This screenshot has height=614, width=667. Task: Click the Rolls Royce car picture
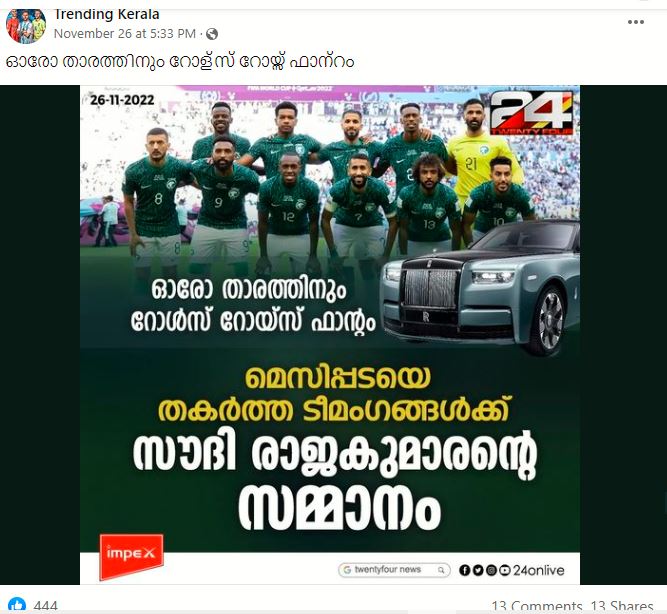[x=481, y=288]
